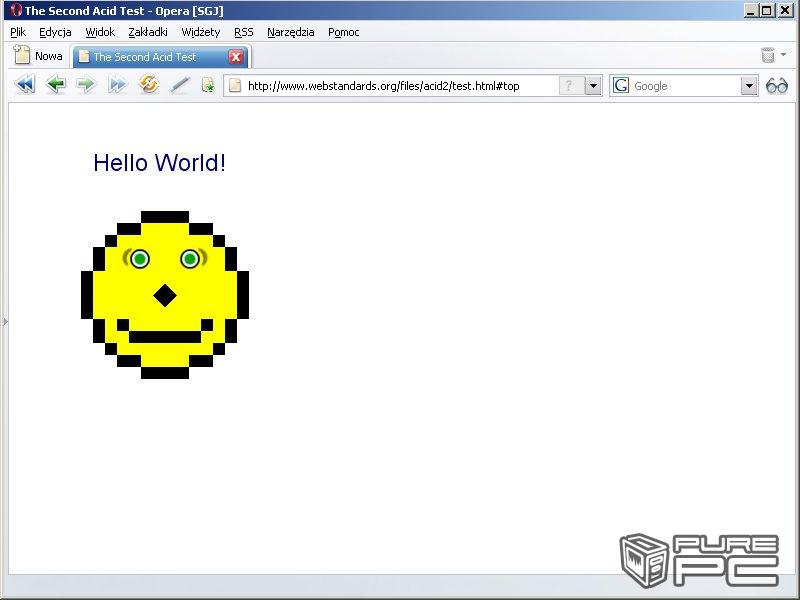Open the Edycja menu

[x=55, y=32]
